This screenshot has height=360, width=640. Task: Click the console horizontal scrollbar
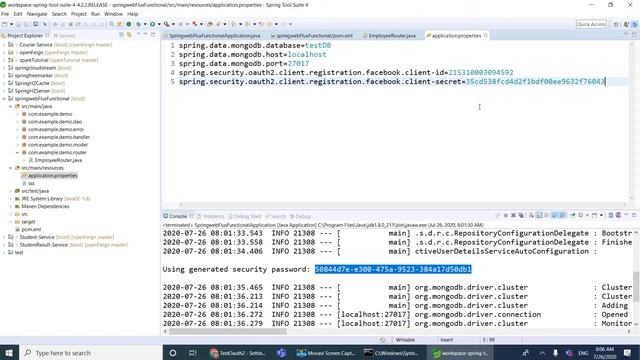click(x=228, y=331)
